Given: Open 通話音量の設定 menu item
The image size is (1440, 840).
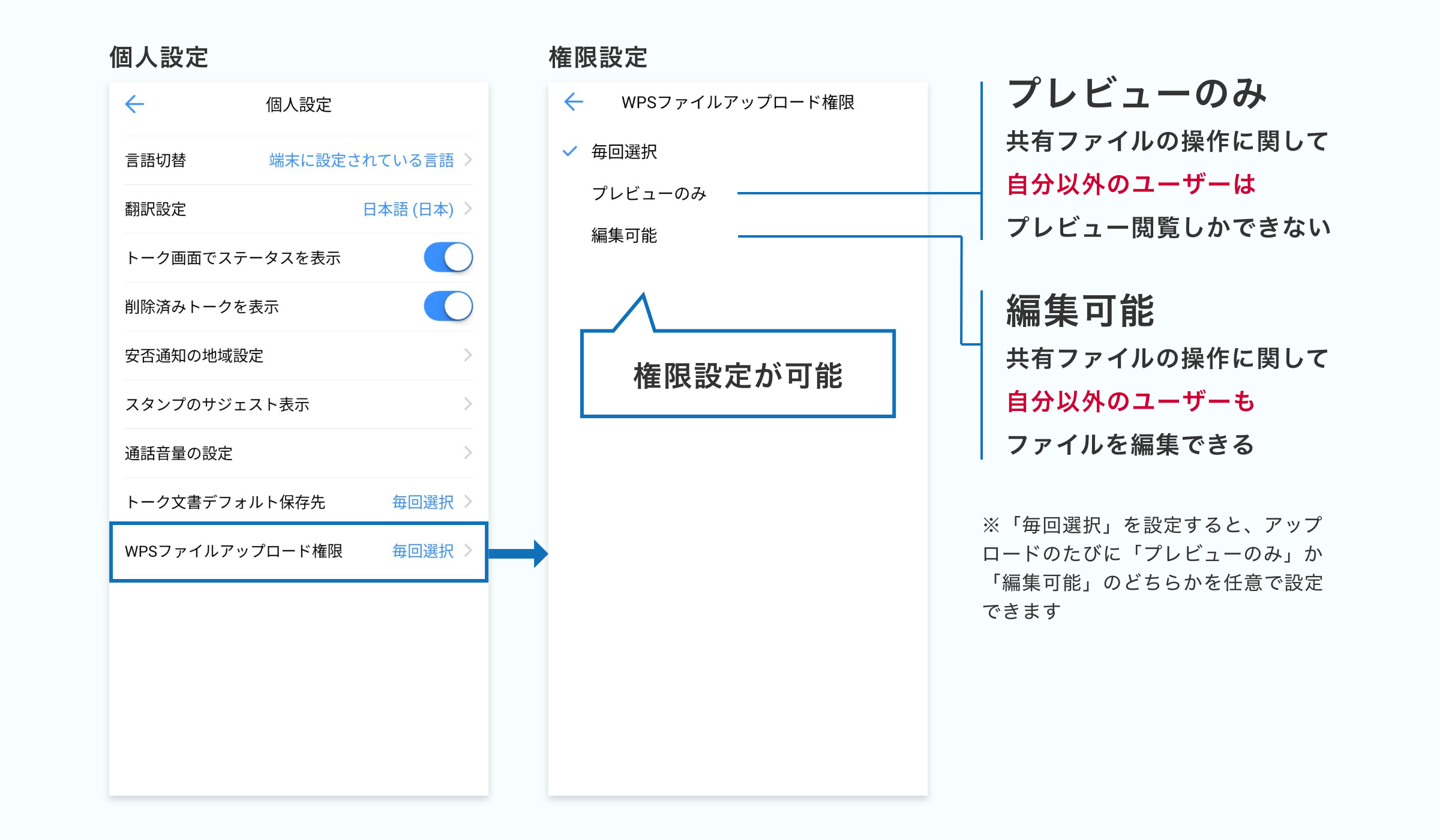Looking at the screenshot, I should pyautogui.click(x=179, y=453).
